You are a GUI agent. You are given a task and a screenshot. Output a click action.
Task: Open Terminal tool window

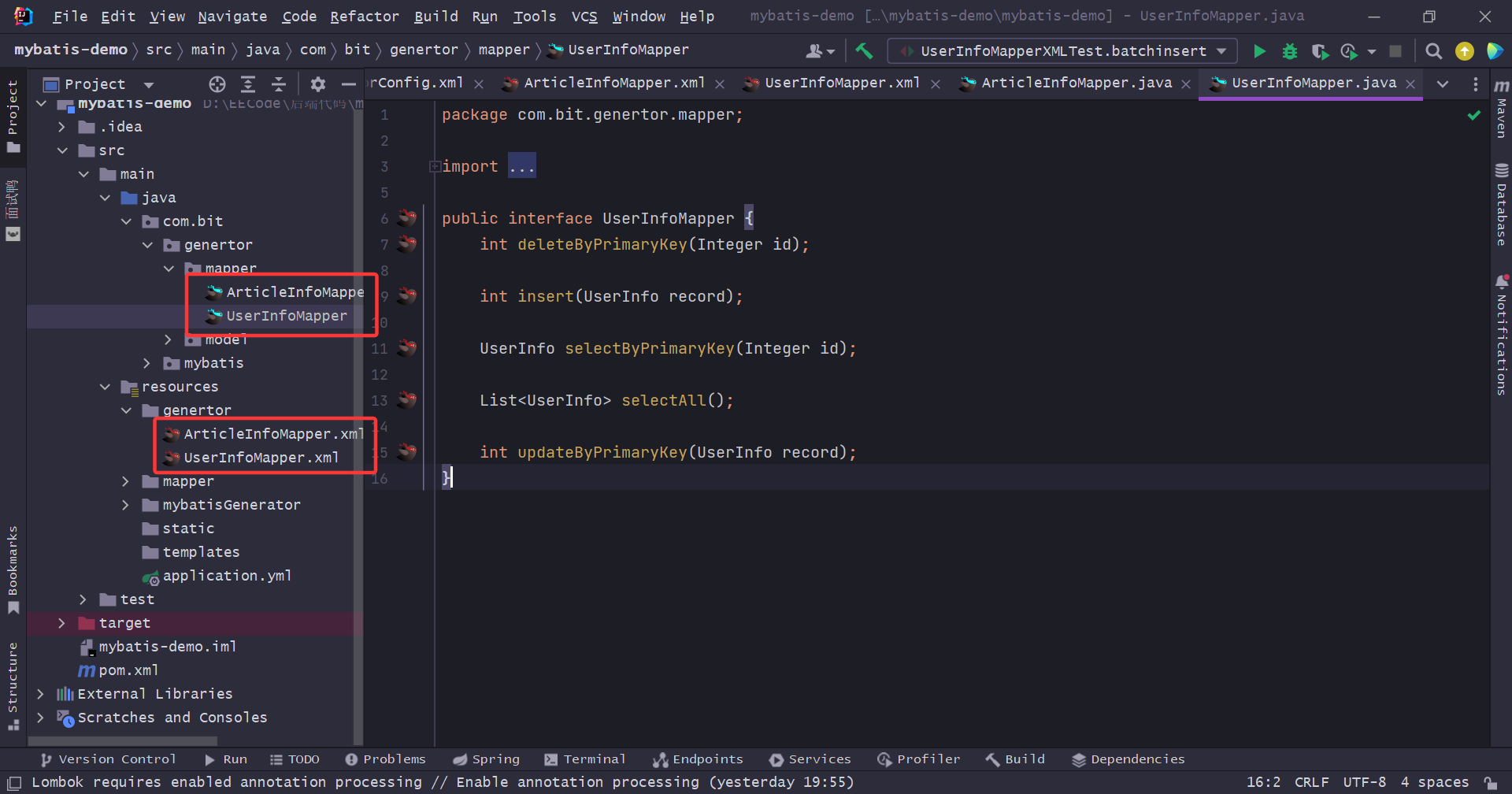585,759
